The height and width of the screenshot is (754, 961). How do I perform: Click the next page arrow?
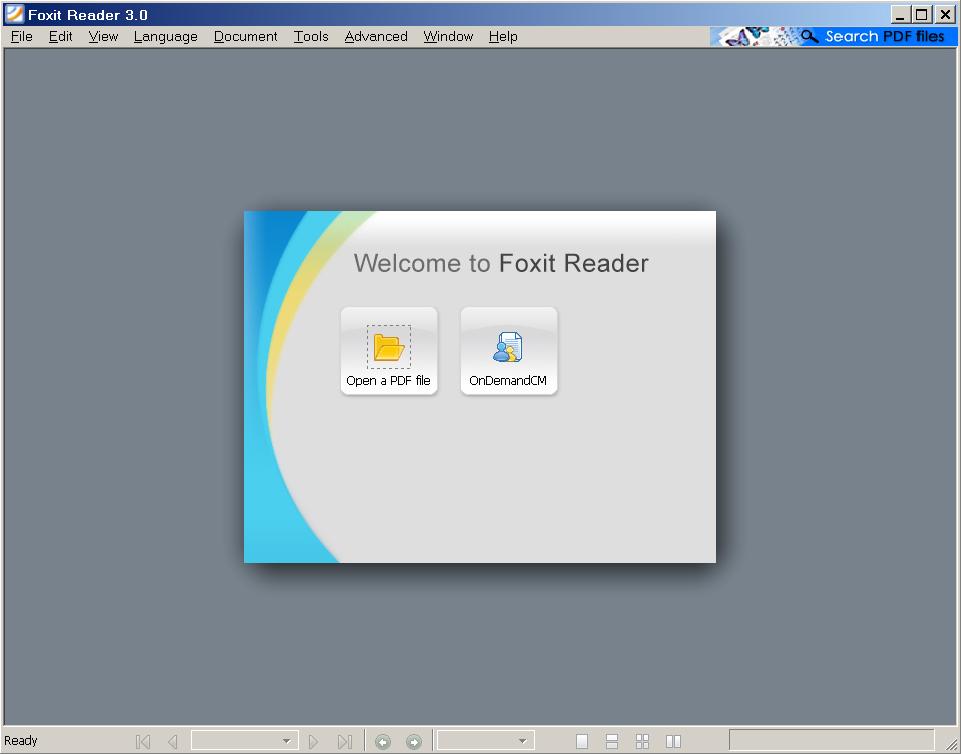point(314,741)
